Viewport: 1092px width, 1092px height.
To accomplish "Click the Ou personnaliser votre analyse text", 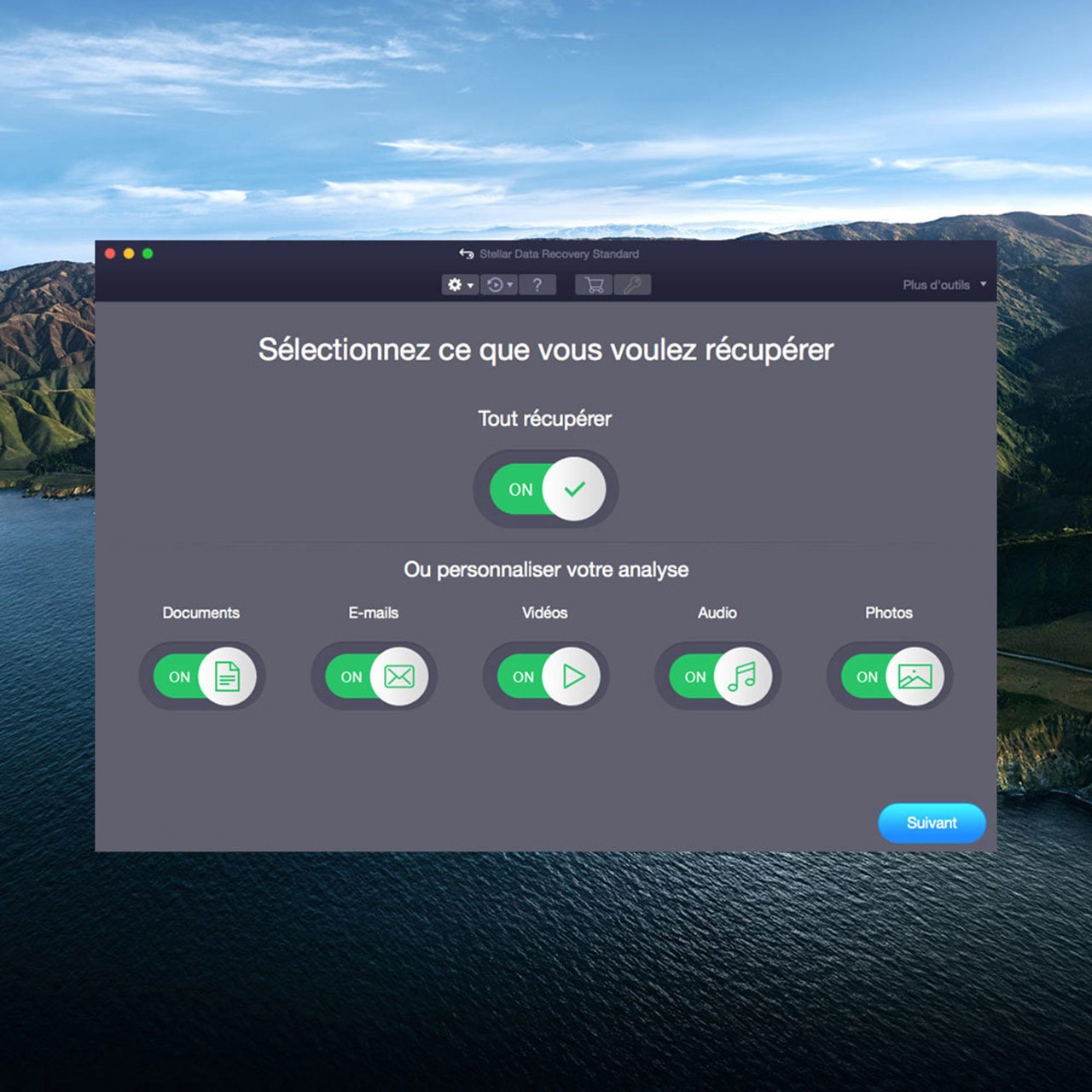I will tap(546, 570).
